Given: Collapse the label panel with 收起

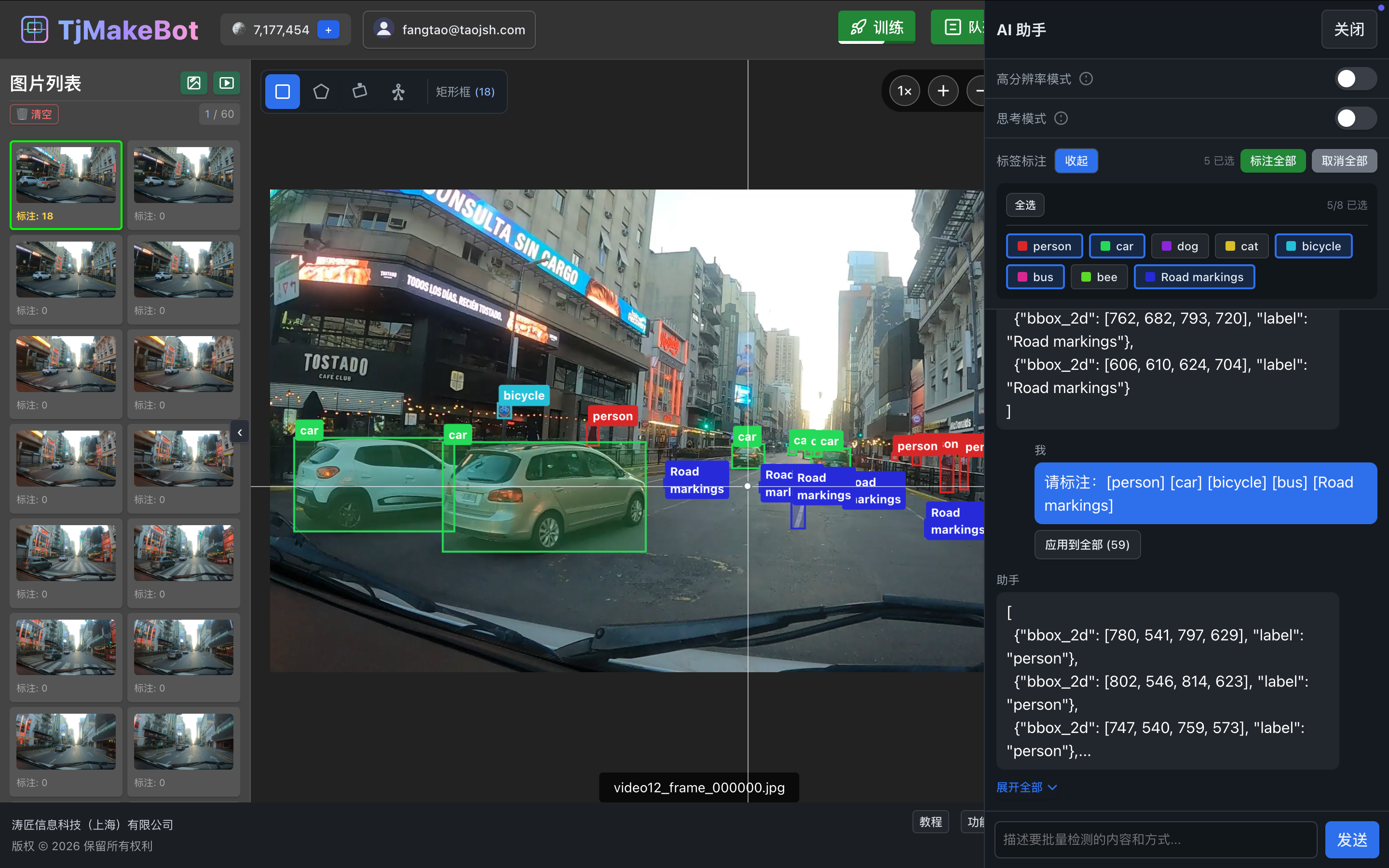Looking at the screenshot, I should pos(1076,161).
